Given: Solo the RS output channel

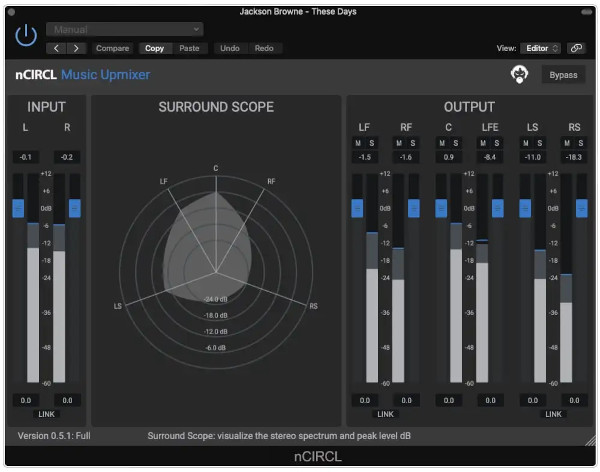Looking at the screenshot, I should pyautogui.click(x=581, y=143).
